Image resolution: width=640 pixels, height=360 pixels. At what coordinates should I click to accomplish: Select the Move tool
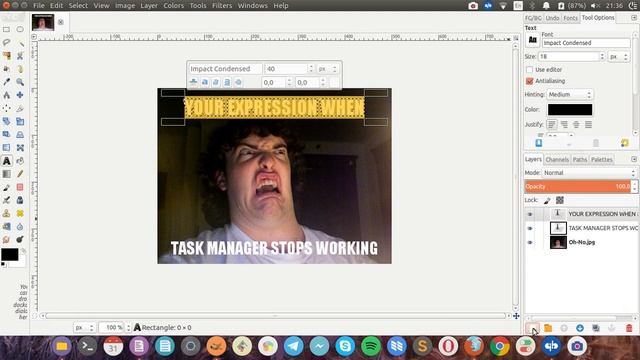coord(20,95)
